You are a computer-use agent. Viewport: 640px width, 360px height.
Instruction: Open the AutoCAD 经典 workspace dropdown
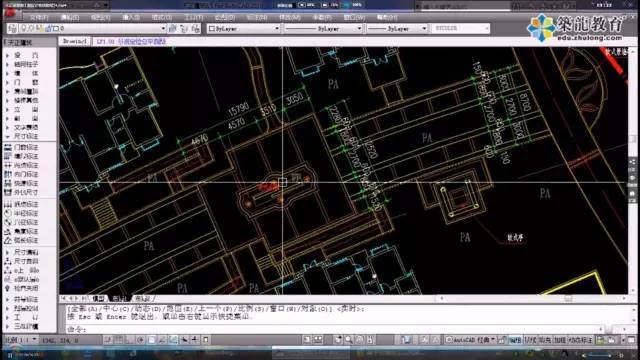point(470,340)
